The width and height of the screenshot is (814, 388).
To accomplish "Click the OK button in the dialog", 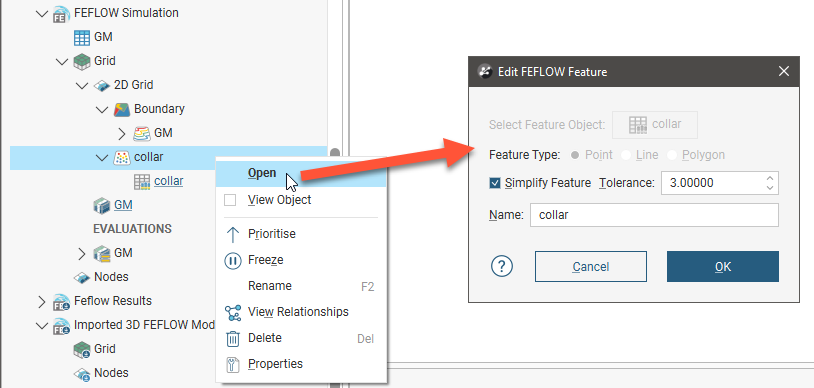I will tap(723, 266).
